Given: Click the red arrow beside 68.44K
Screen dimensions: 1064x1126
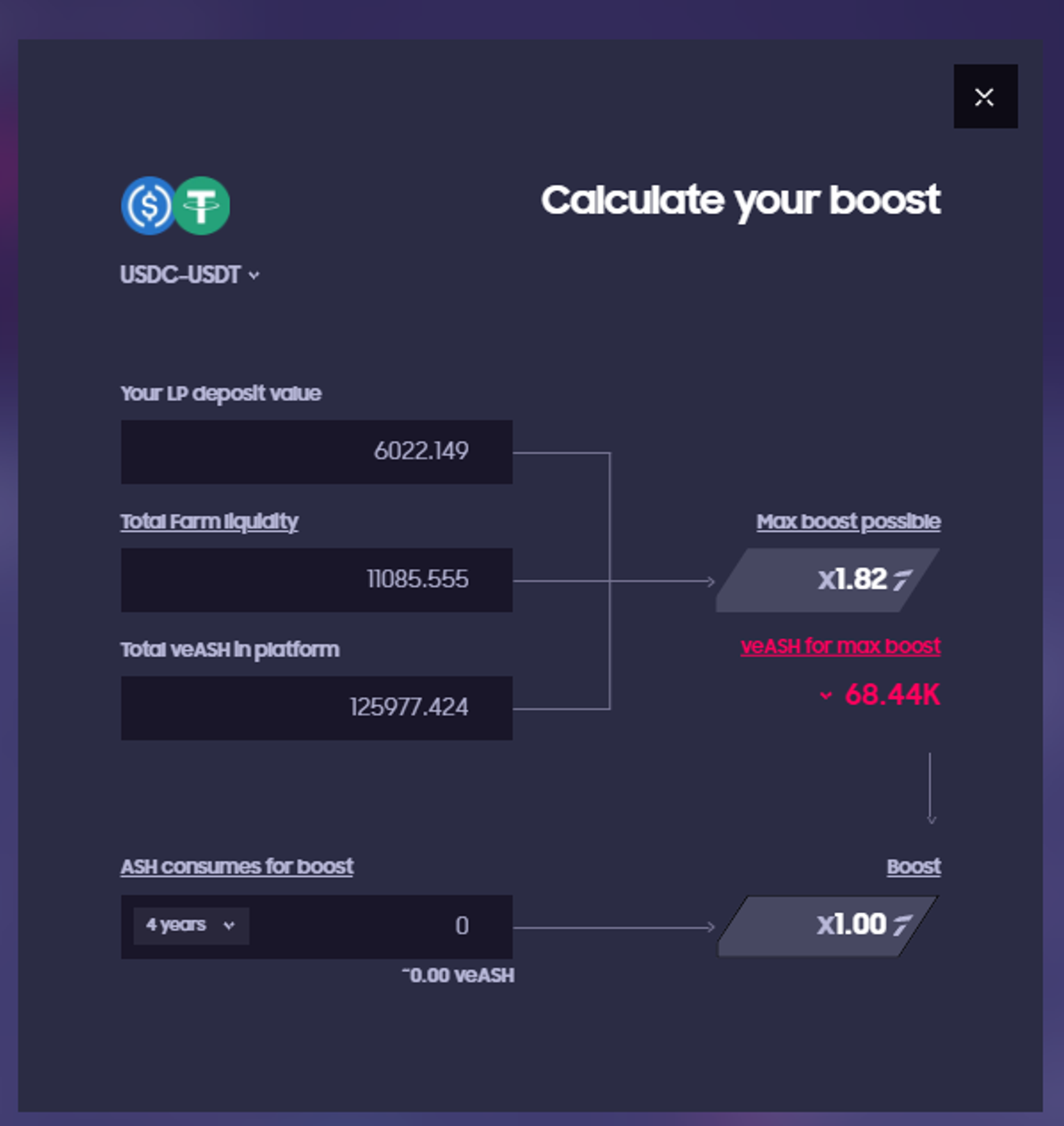Looking at the screenshot, I should [x=826, y=695].
